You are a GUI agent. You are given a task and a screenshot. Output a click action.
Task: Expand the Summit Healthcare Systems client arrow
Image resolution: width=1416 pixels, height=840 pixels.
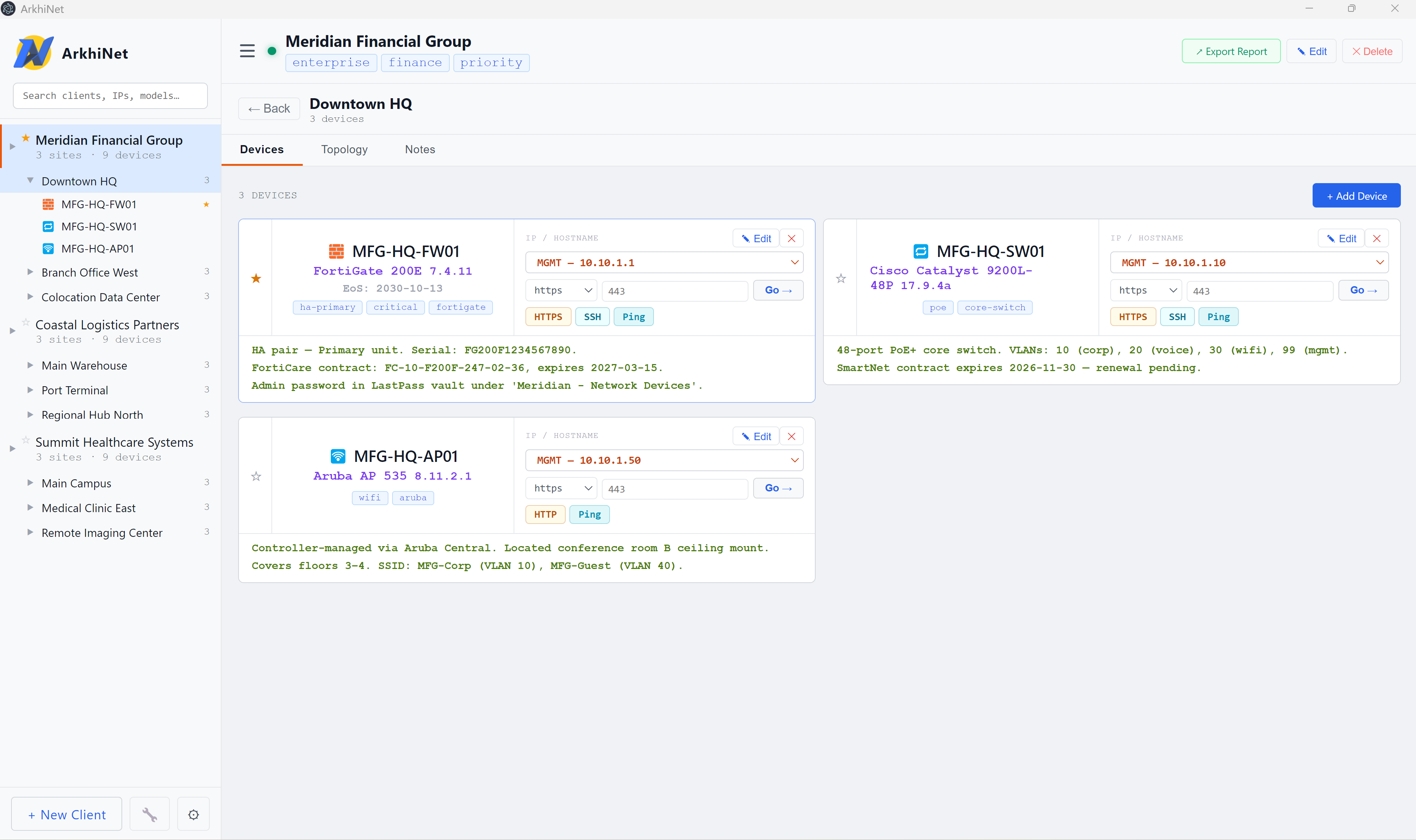(13, 448)
